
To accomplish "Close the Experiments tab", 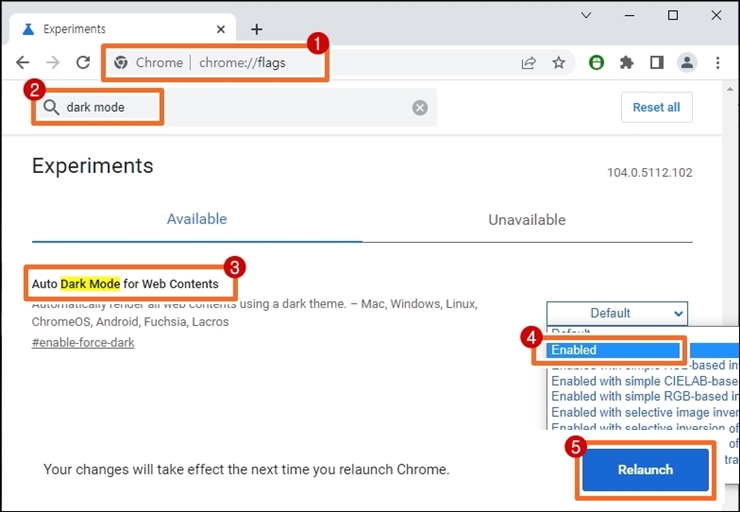I will pyautogui.click(x=220, y=29).
